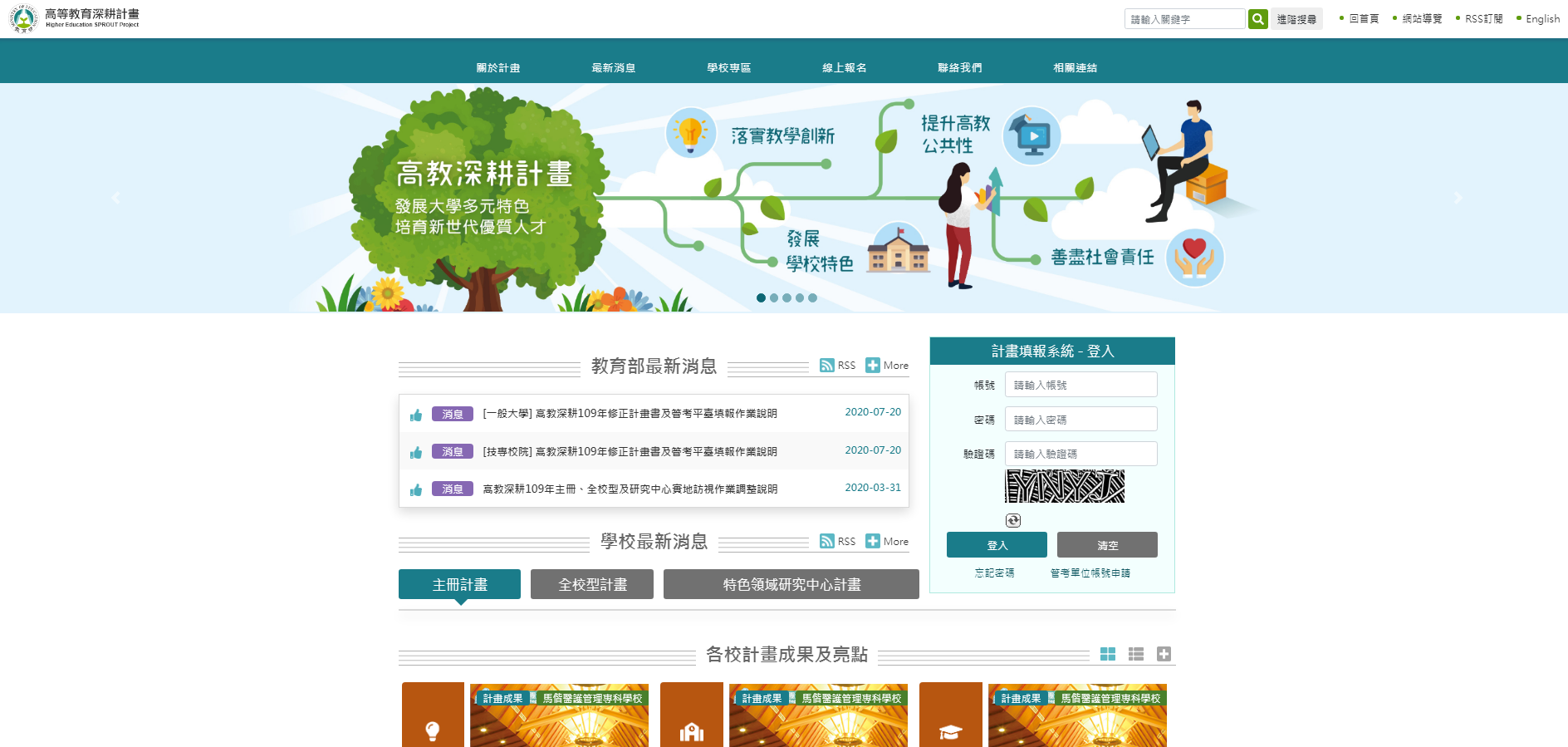Focus the 驗證碼 input field
1568x747 pixels.
pos(1080,454)
